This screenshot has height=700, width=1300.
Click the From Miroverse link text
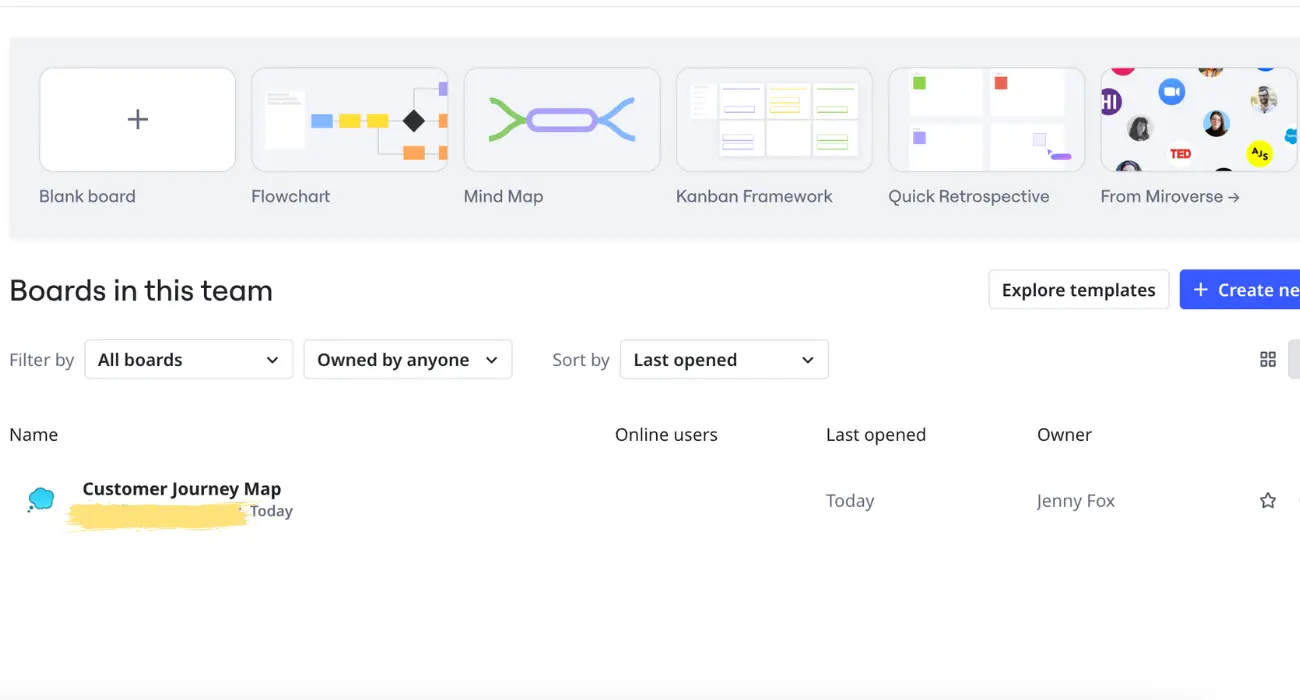click(x=1169, y=197)
